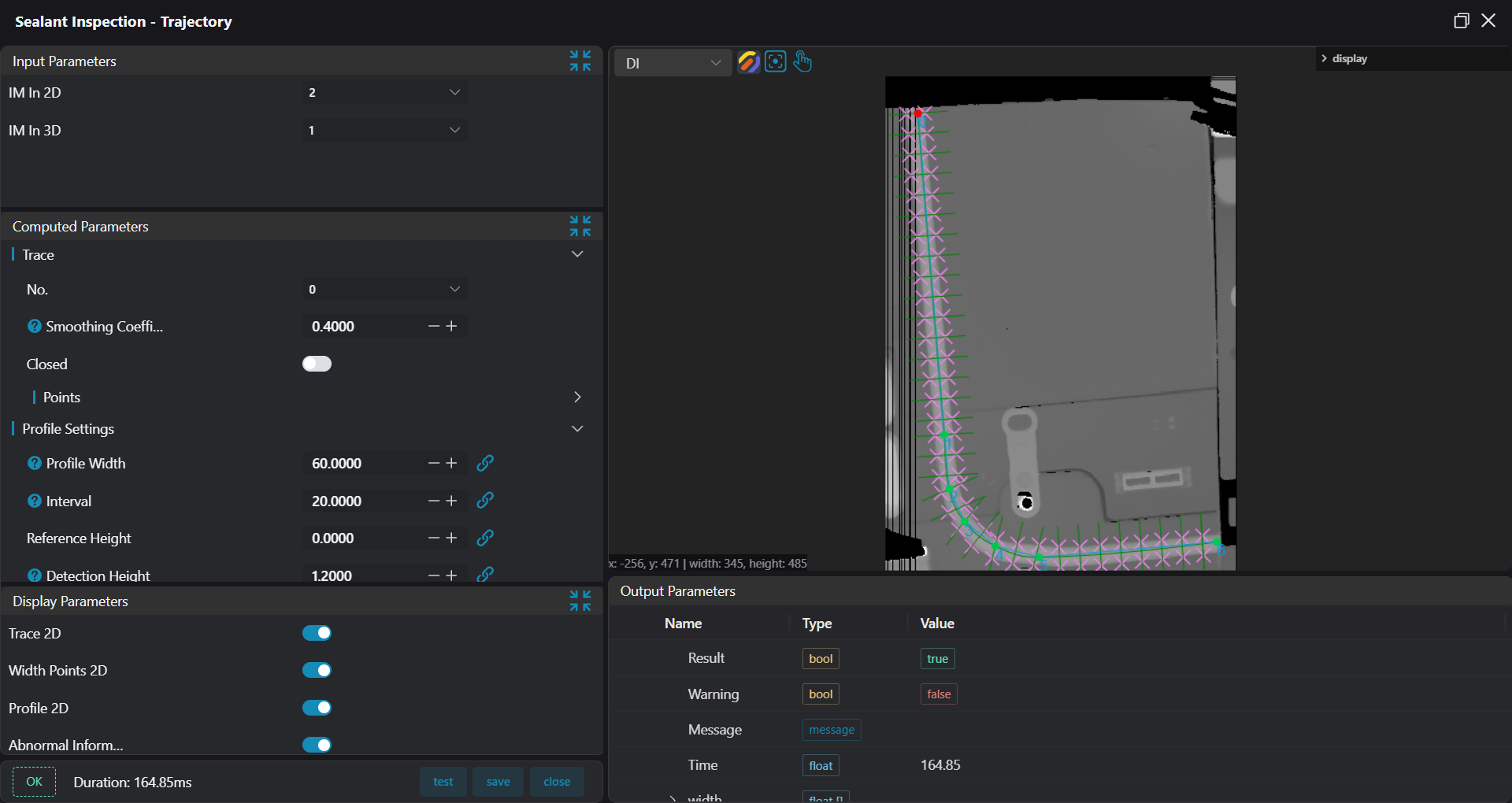Click the focus/fit-to-view icon in viewer toolbar
The image size is (1512, 803).
776,62
